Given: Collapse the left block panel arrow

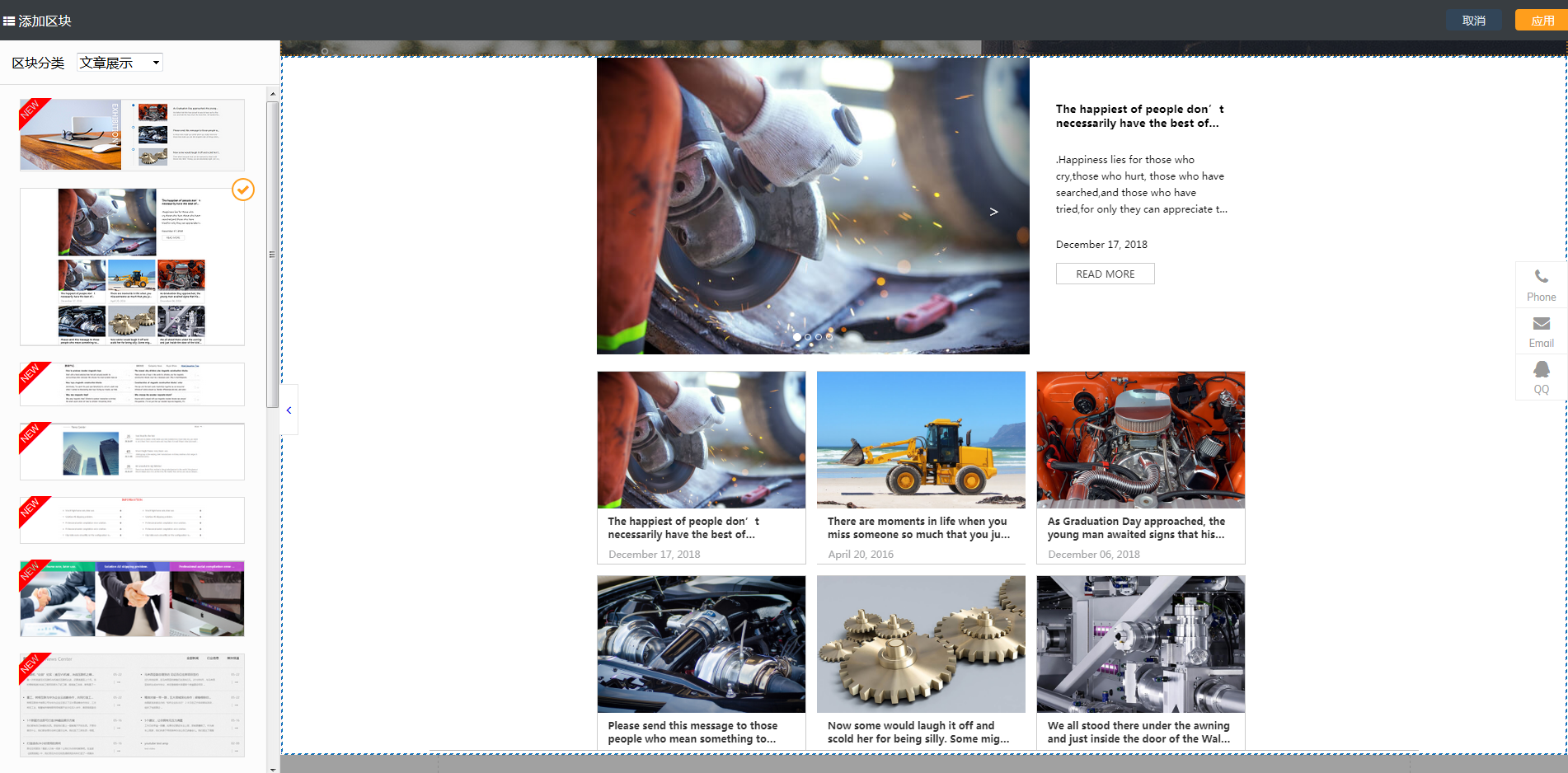Looking at the screenshot, I should [289, 410].
